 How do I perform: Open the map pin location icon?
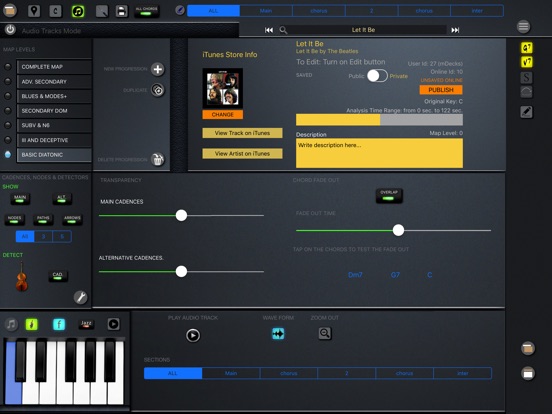34,11
